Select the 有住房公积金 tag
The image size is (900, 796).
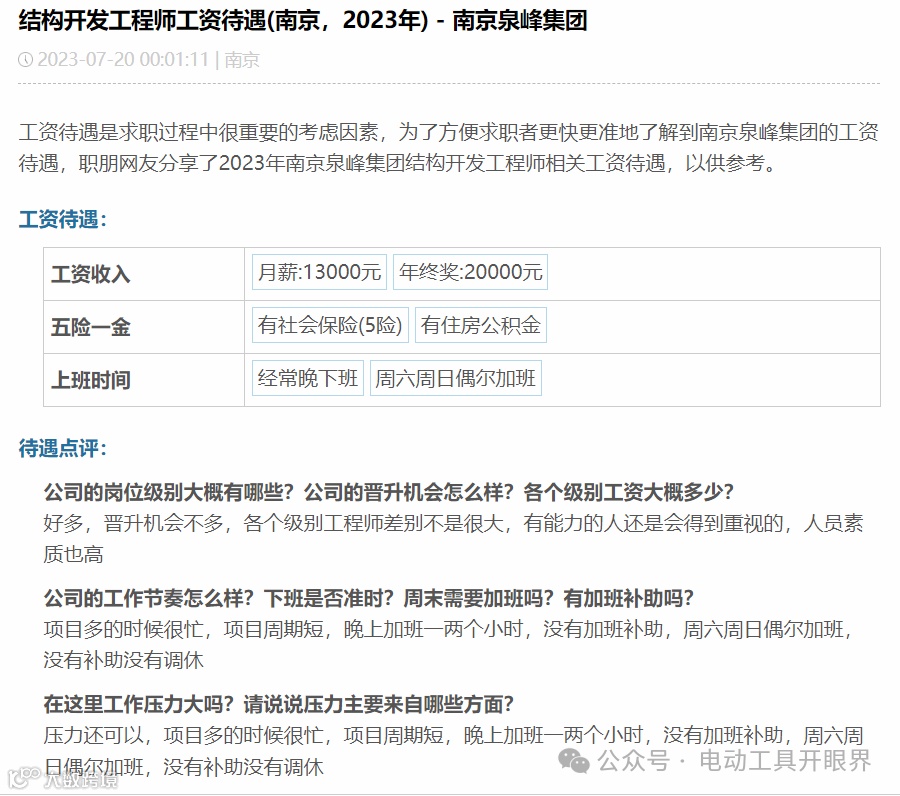480,325
